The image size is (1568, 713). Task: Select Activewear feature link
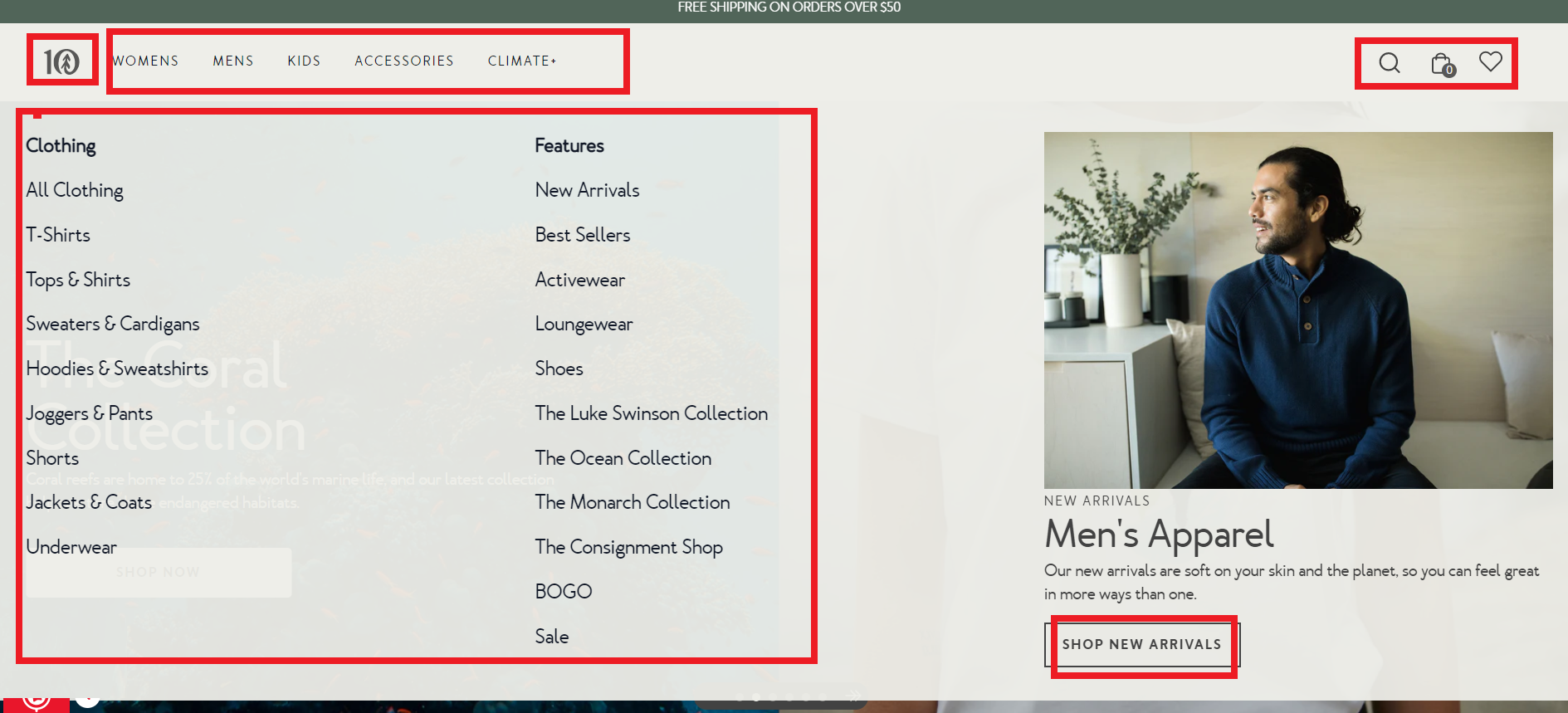pyautogui.click(x=580, y=280)
